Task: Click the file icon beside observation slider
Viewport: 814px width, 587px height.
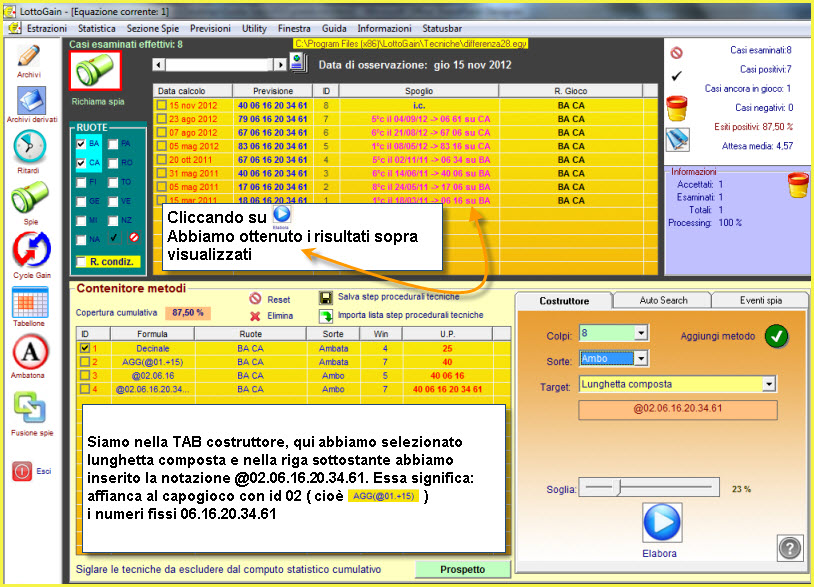Action: [298, 63]
